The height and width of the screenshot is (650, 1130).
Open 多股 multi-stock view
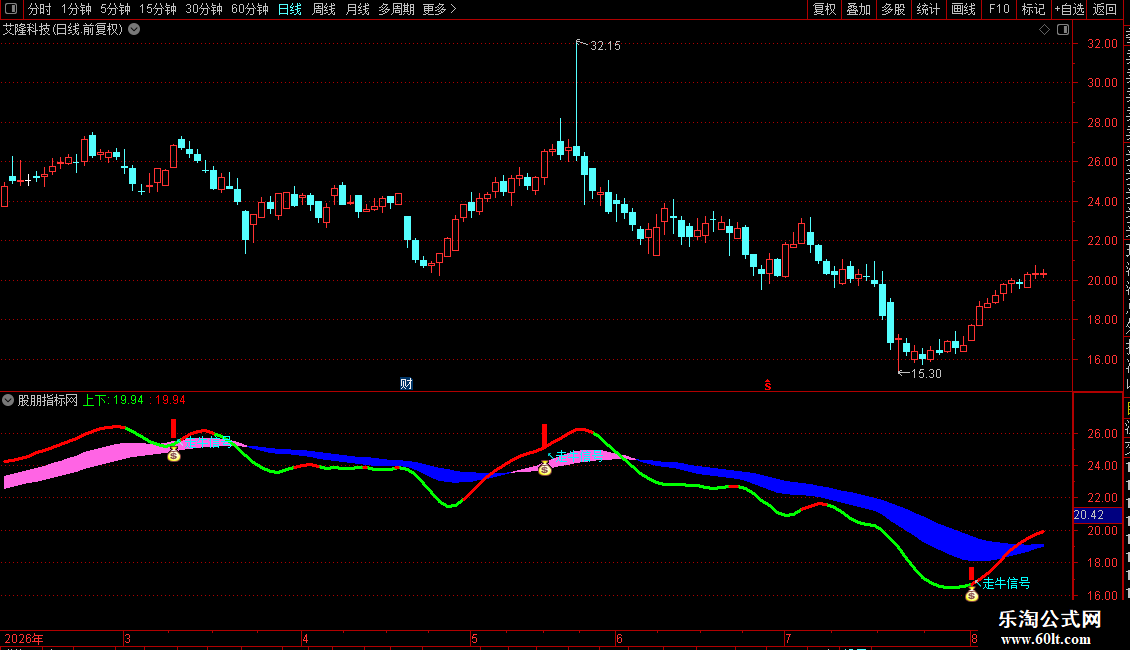894,9
